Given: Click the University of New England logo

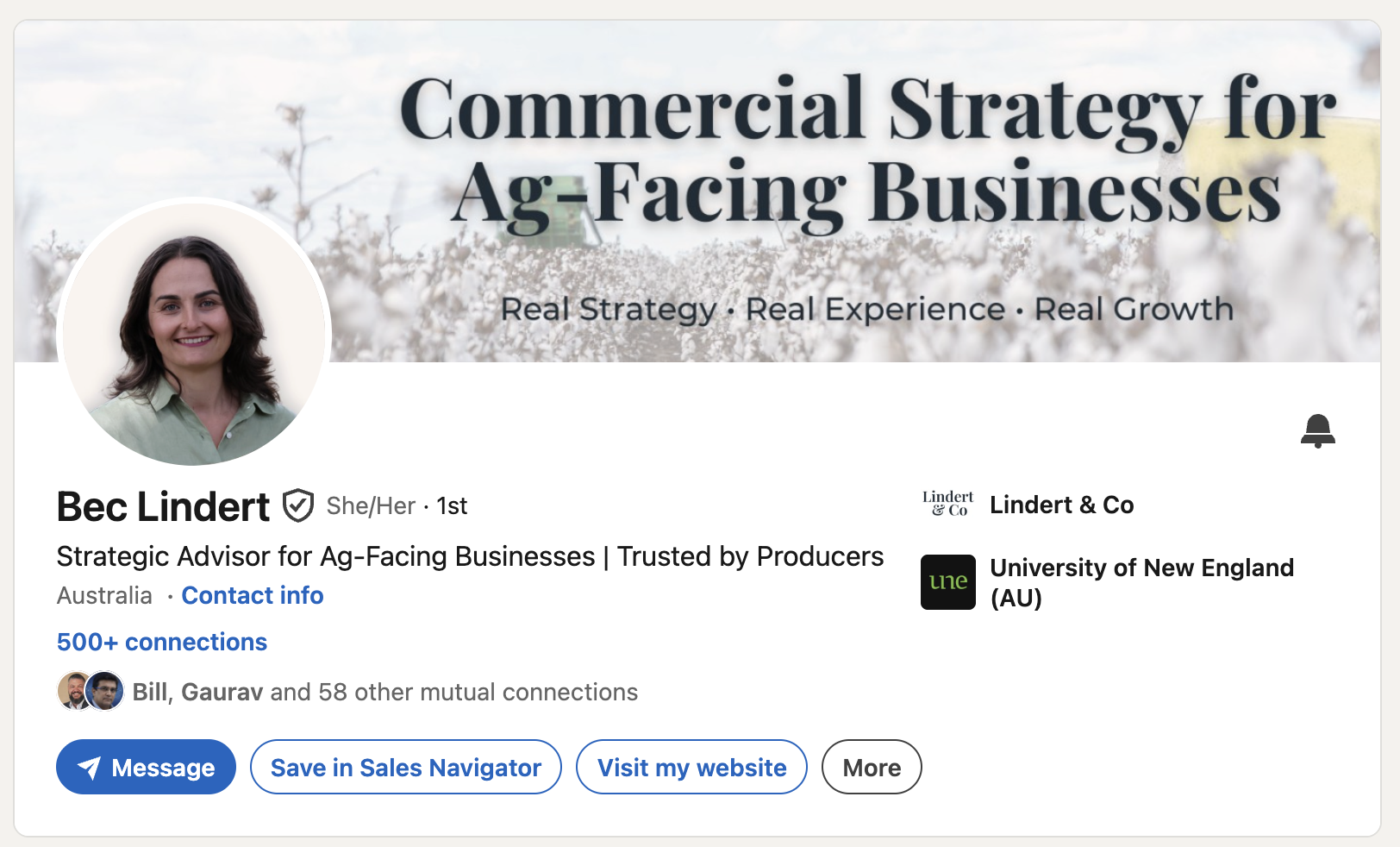Looking at the screenshot, I should click(x=947, y=582).
